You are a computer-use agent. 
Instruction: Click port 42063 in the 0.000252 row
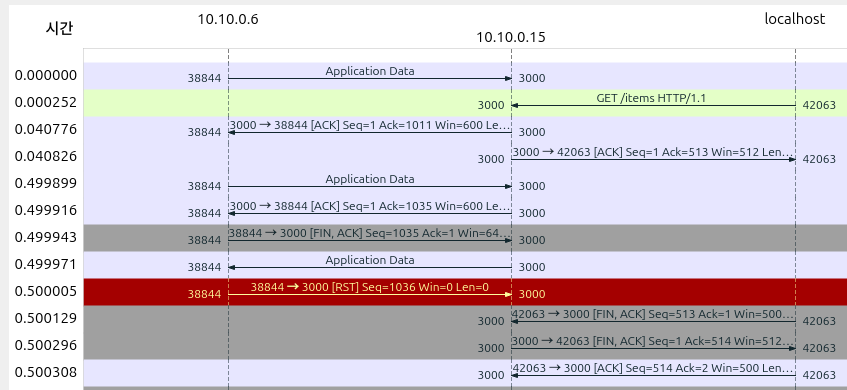point(819,105)
